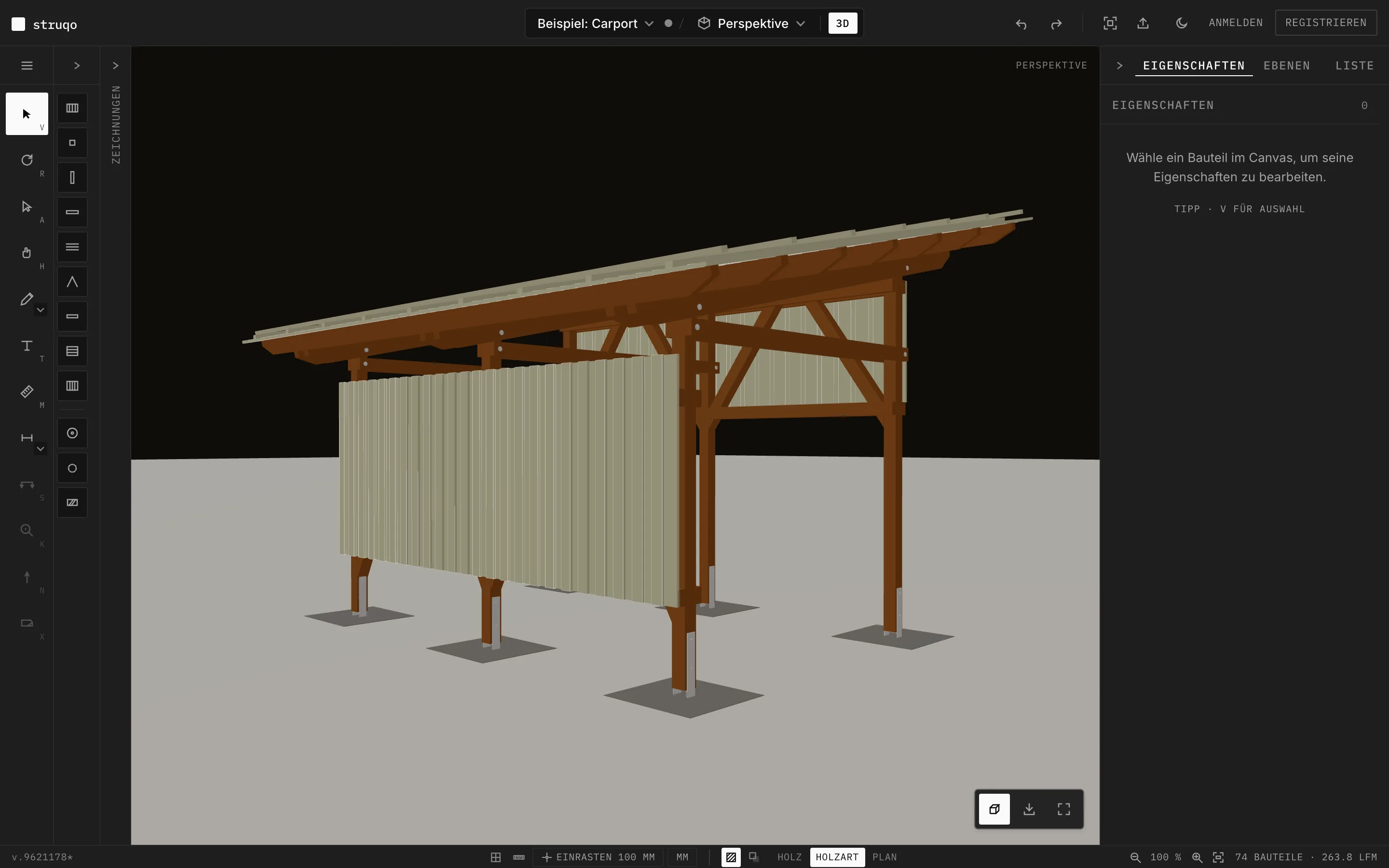The image size is (1389, 868).
Task: Download the 3D view image
Action: click(1029, 809)
